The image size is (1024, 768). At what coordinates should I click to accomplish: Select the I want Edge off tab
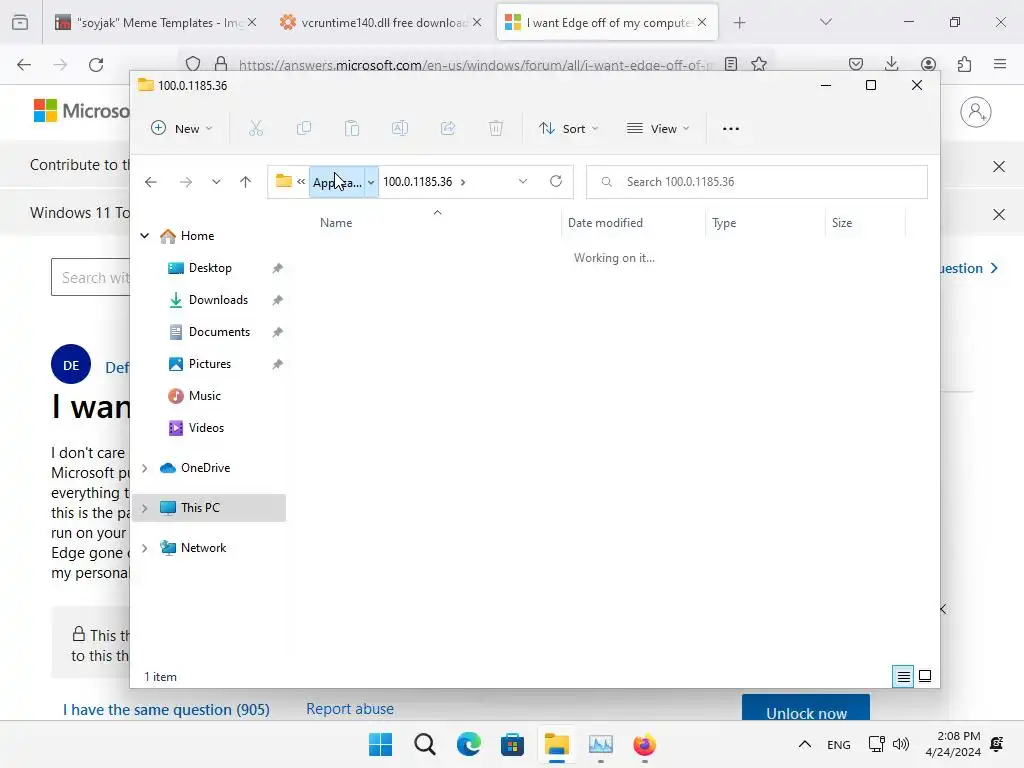[x=607, y=22]
